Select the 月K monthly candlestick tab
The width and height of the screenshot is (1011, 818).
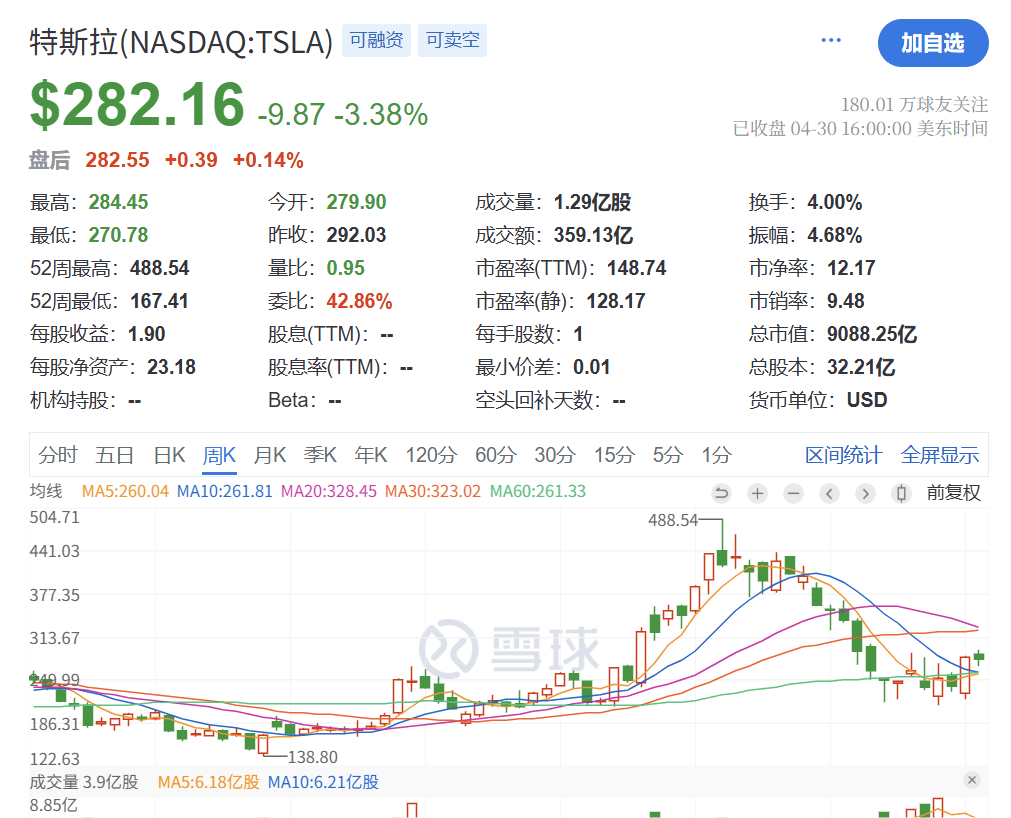(270, 455)
